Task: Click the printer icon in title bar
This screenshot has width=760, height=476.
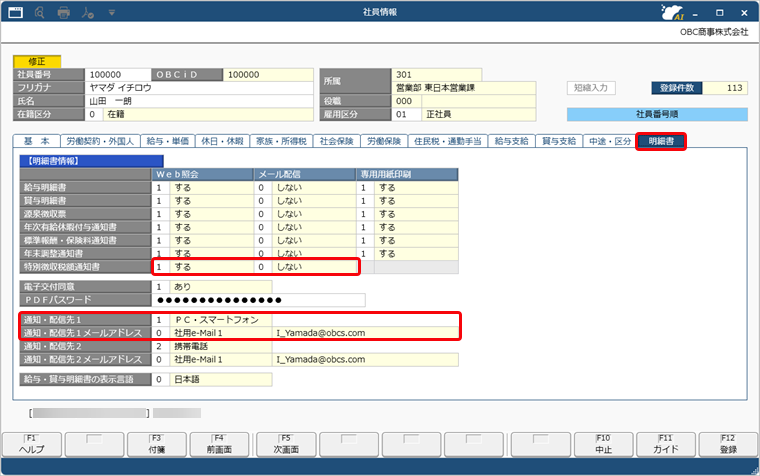Action: 64,12
